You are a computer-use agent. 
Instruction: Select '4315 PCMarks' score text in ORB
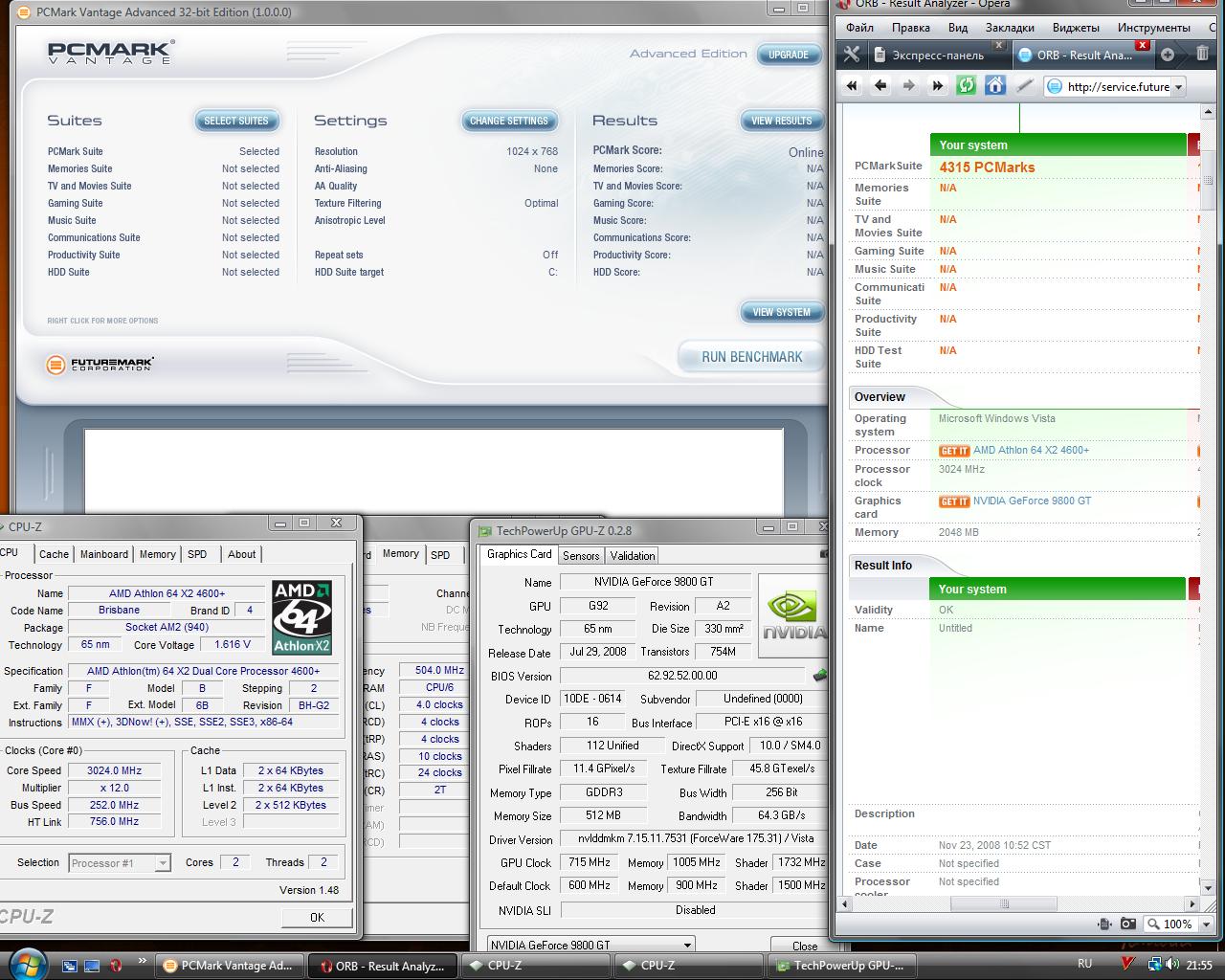pos(987,167)
